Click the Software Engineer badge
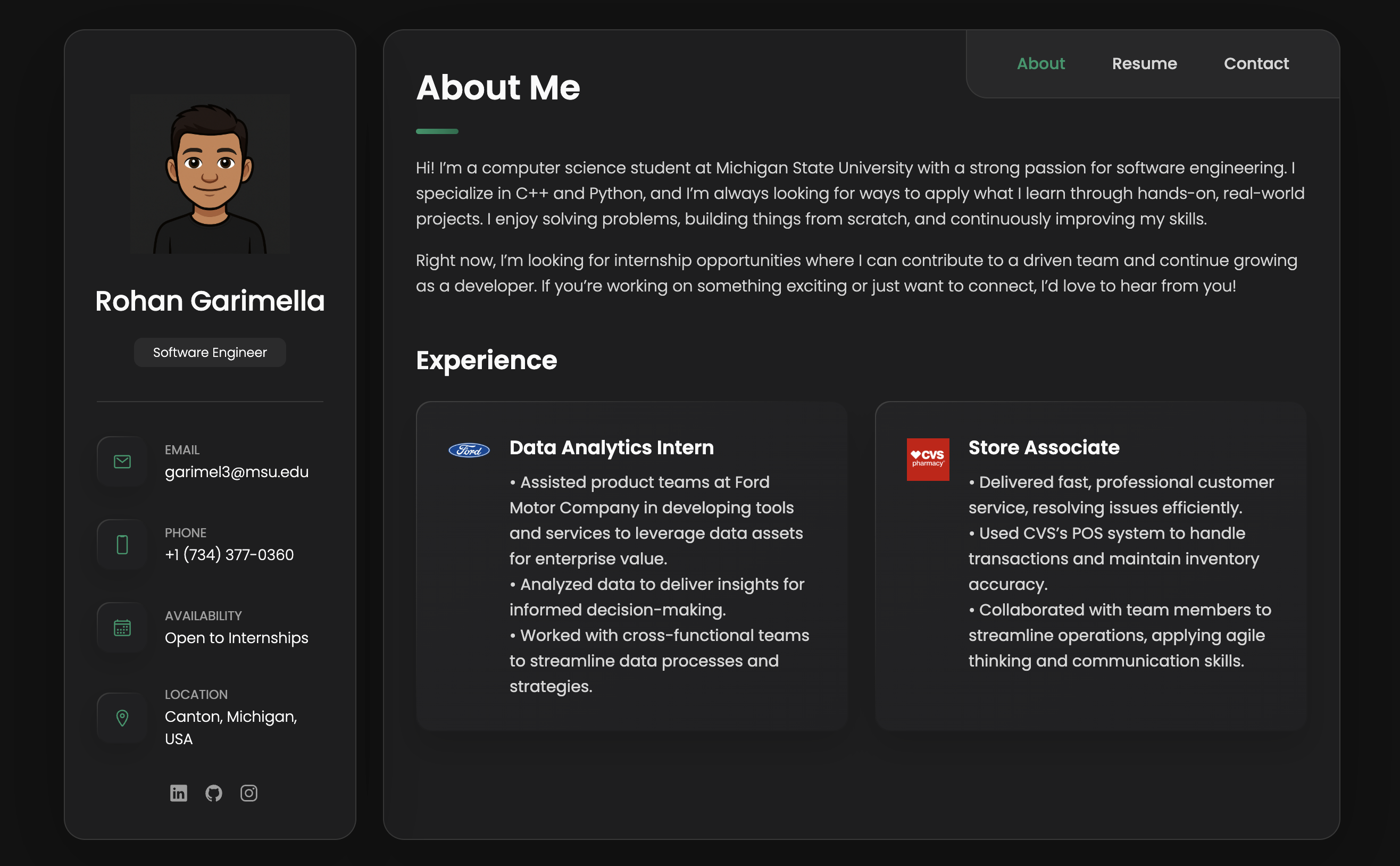Image resolution: width=1400 pixels, height=866 pixels. [x=210, y=352]
